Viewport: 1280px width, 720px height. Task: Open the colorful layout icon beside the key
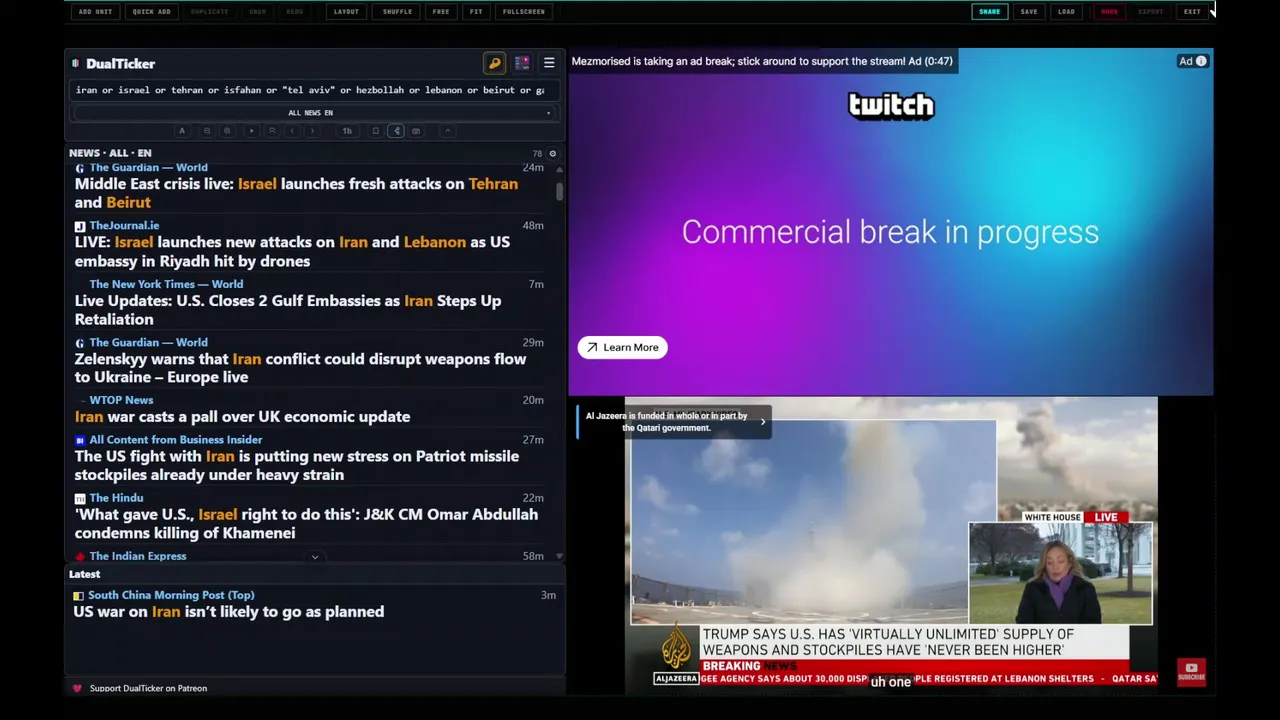click(x=522, y=63)
